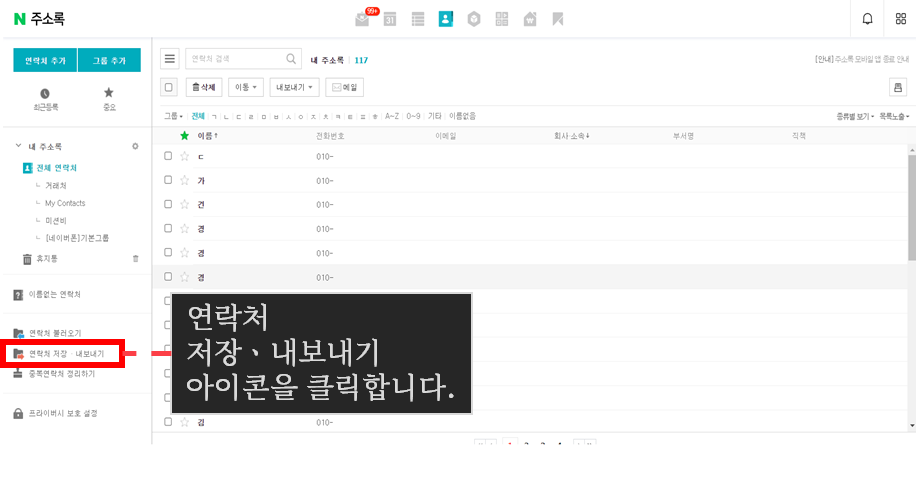Select the 거래처 group
This screenshot has height=480, width=916.
[x=55, y=186]
